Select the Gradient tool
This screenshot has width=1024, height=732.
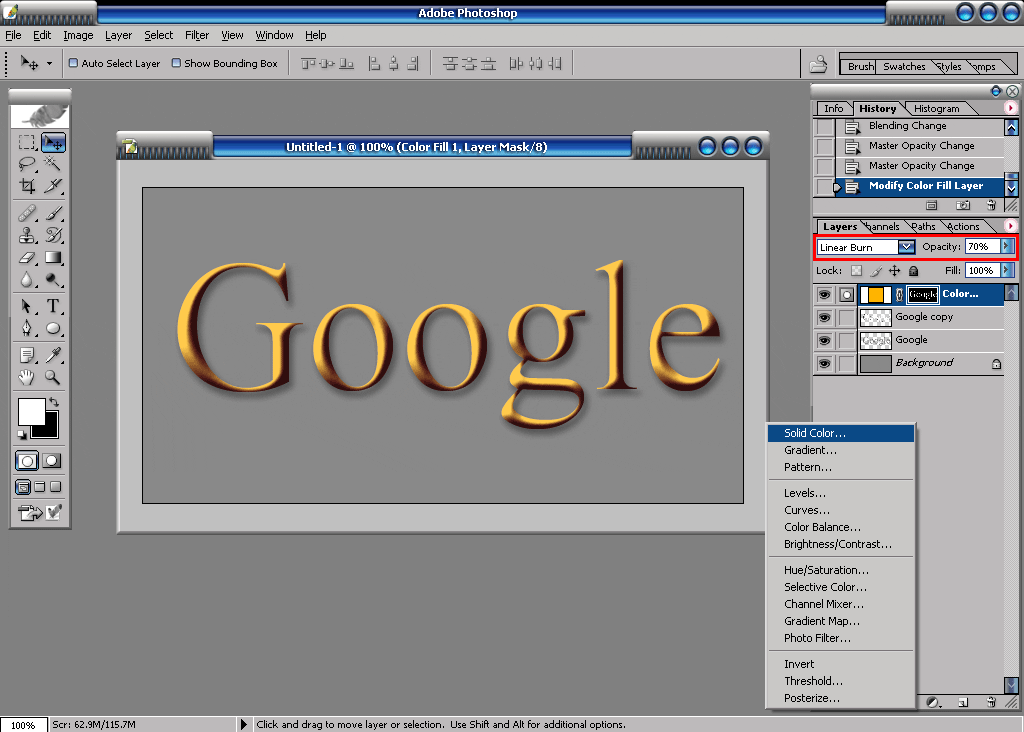53,258
